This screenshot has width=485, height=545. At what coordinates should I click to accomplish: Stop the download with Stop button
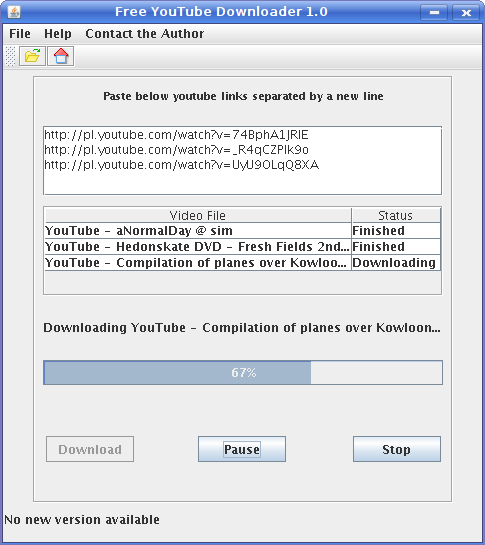(x=397, y=449)
